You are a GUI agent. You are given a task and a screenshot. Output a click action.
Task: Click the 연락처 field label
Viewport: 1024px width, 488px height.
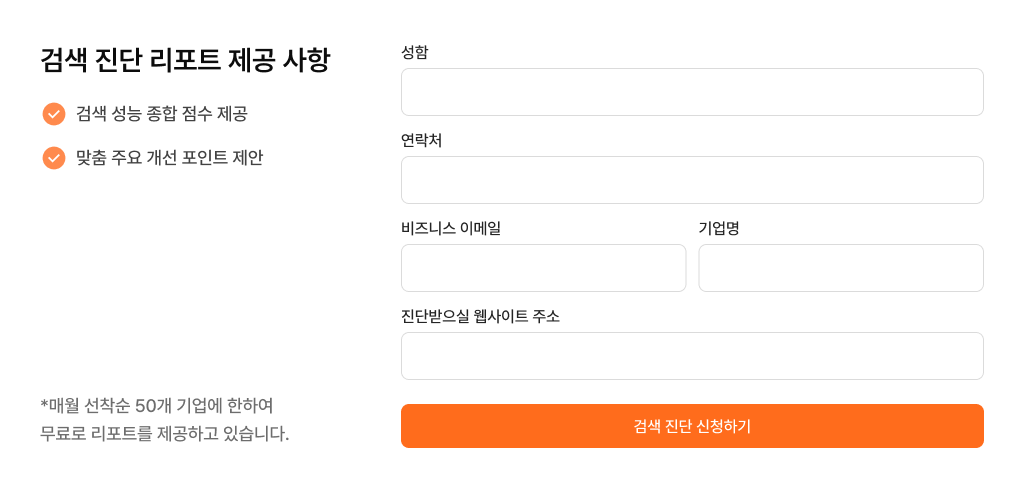(421, 140)
